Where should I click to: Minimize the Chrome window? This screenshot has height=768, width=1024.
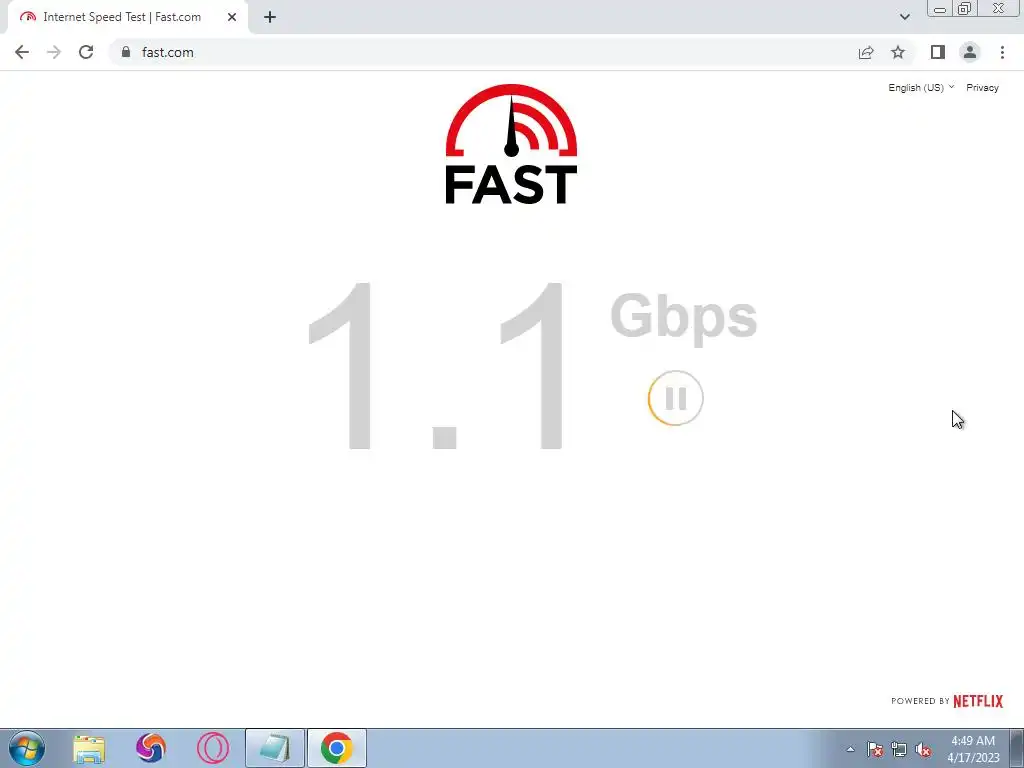pos(940,9)
